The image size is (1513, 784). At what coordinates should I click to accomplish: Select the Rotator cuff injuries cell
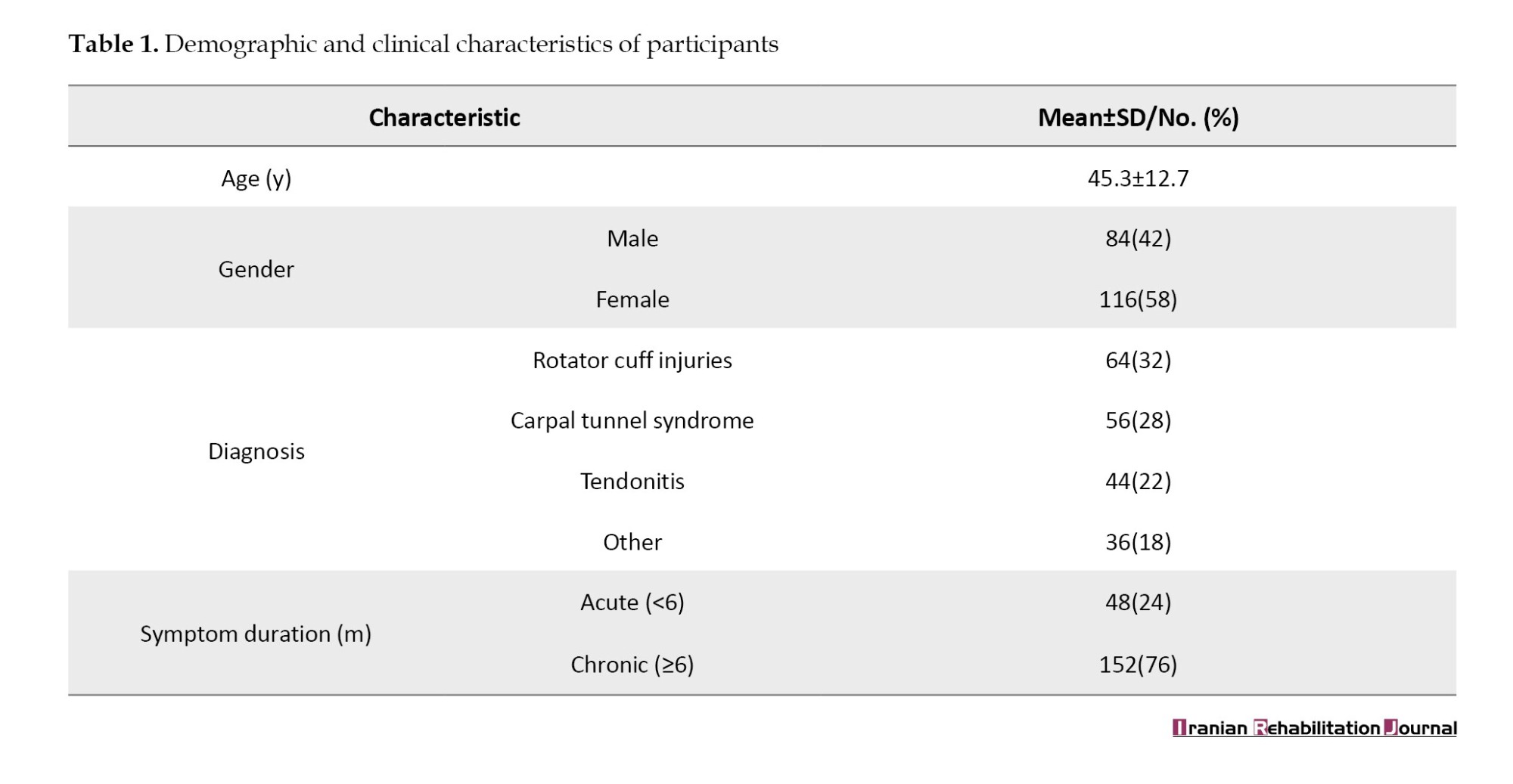tap(632, 360)
